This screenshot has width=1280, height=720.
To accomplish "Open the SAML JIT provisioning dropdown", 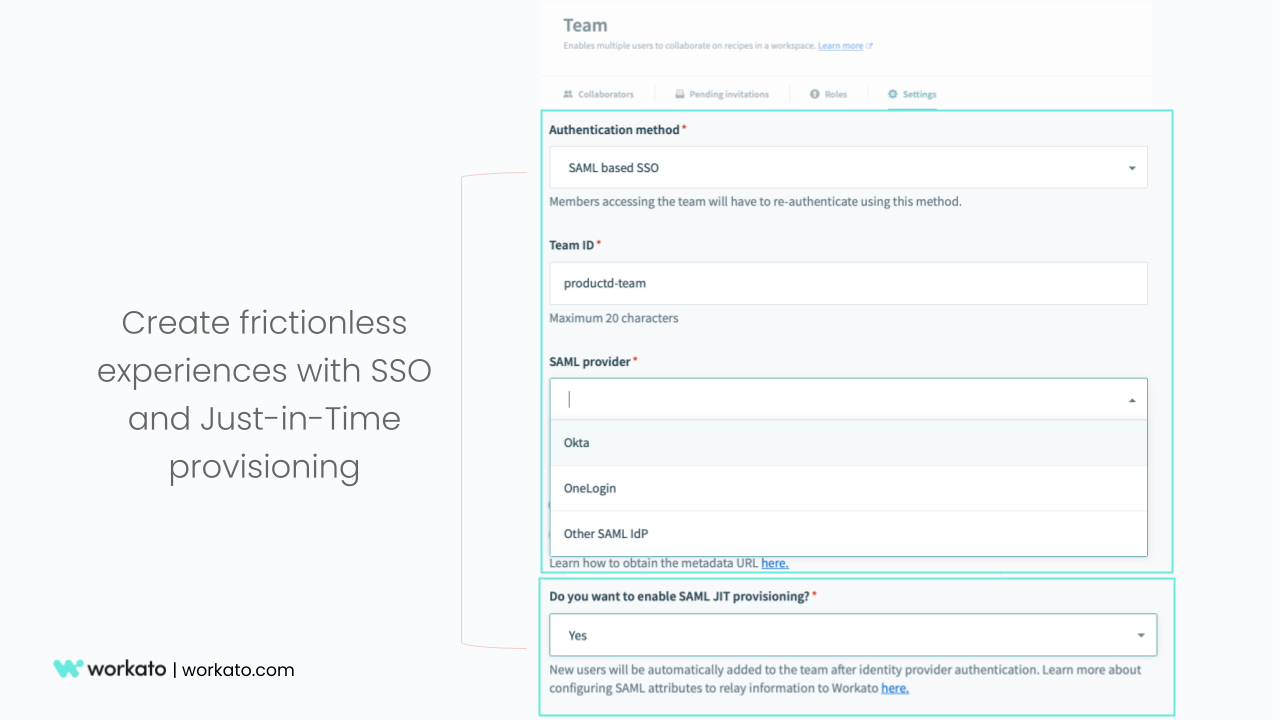I will (x=853, y=635).
